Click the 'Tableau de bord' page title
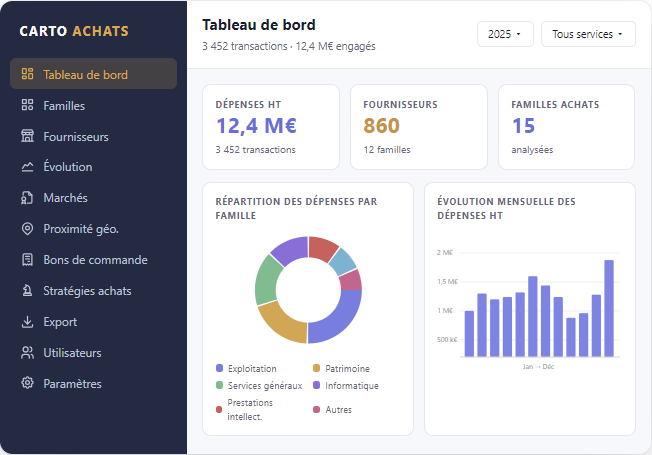The image size is (652, 455). 259,25
